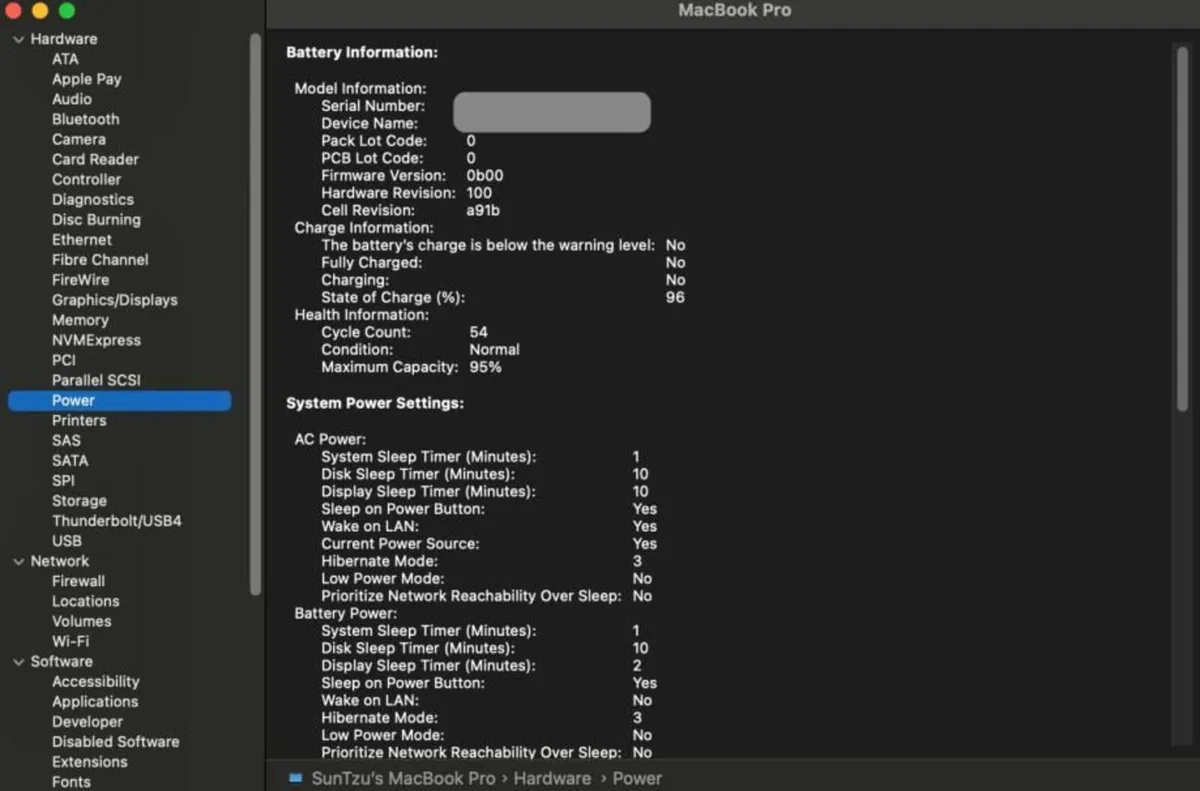Select Controller in the sidebar
The height and width of the screenshot is (791, 1200).
(87, 179)
